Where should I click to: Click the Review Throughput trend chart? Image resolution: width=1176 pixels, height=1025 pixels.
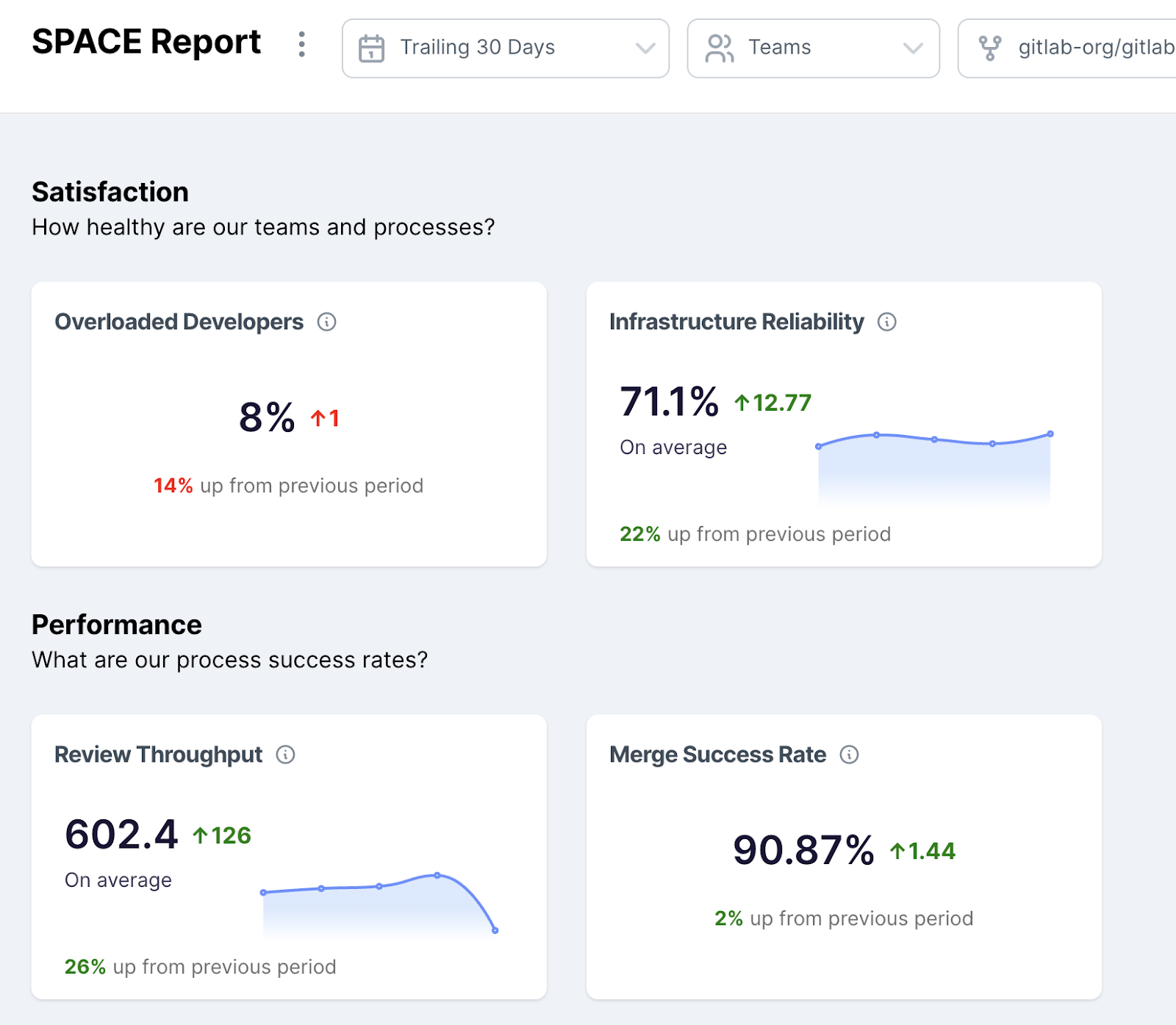(379, 904)
